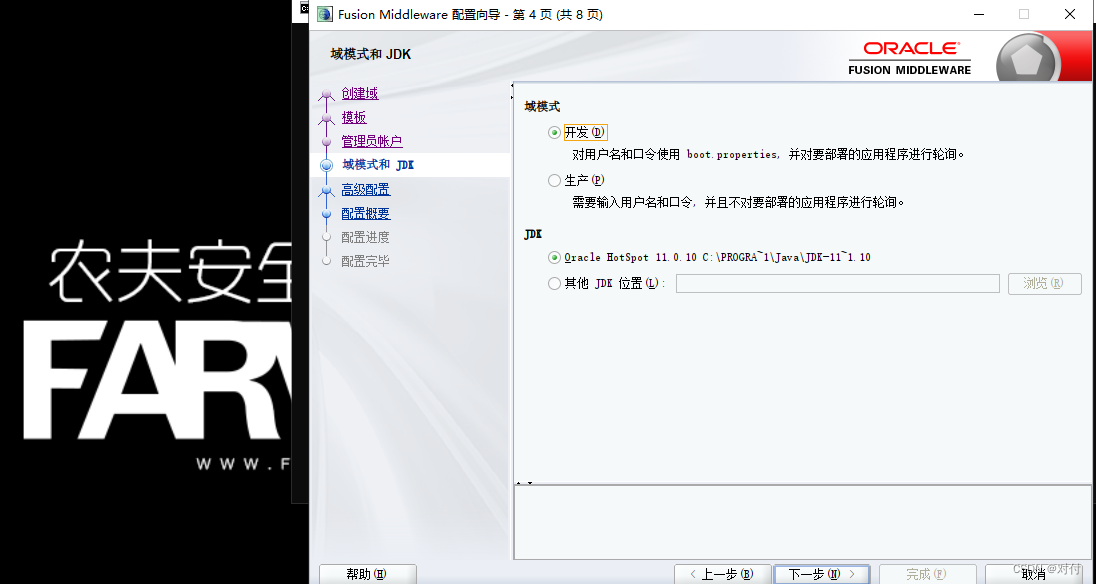
Task: Click the message pane at the bottom
Action: (x=802, y=523)
